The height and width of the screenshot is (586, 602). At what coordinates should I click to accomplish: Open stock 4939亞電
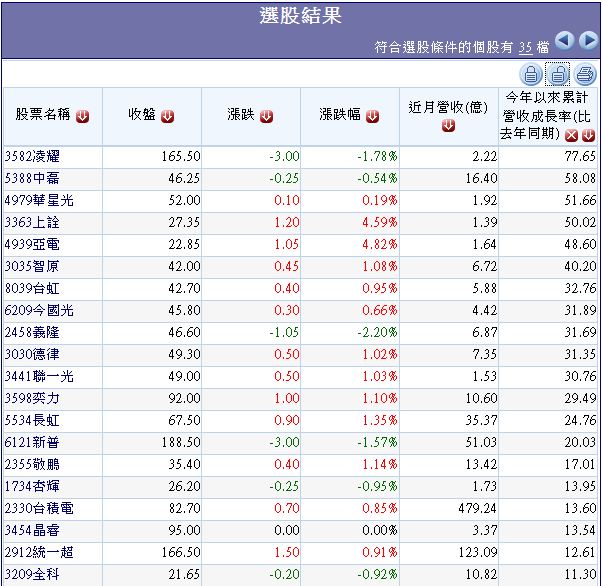pos(32,245)
